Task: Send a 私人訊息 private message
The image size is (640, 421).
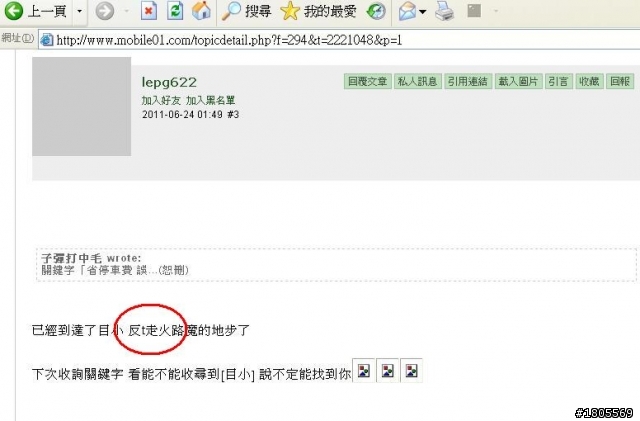Action: [417, 81]
